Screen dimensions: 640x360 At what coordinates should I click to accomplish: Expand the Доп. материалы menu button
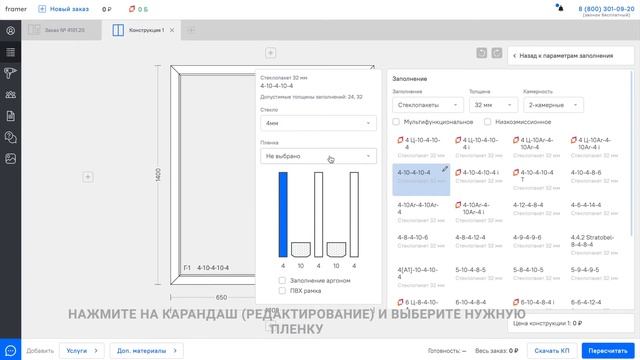click(147, 351)
